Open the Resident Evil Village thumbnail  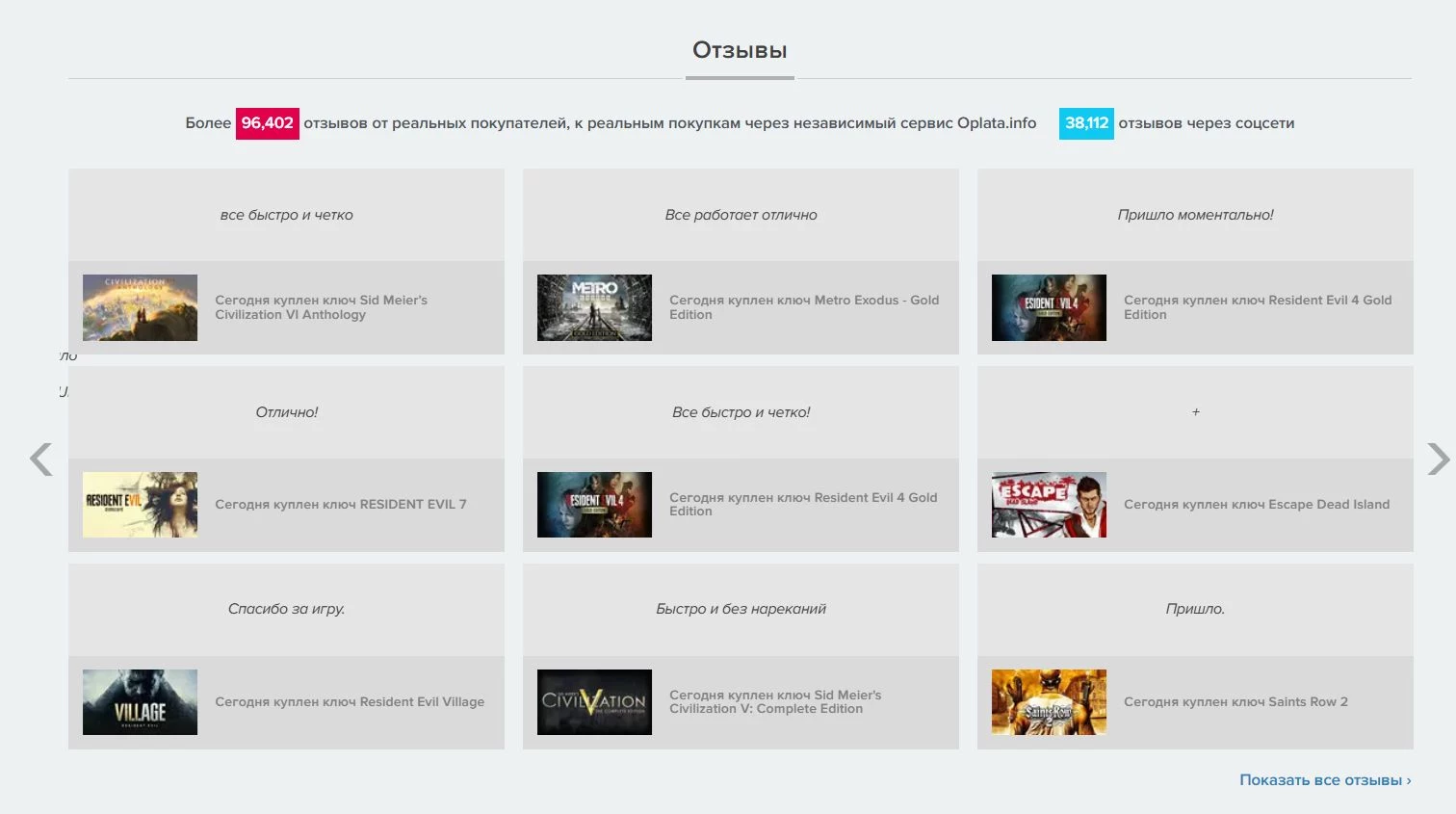[x=140, y=702]
